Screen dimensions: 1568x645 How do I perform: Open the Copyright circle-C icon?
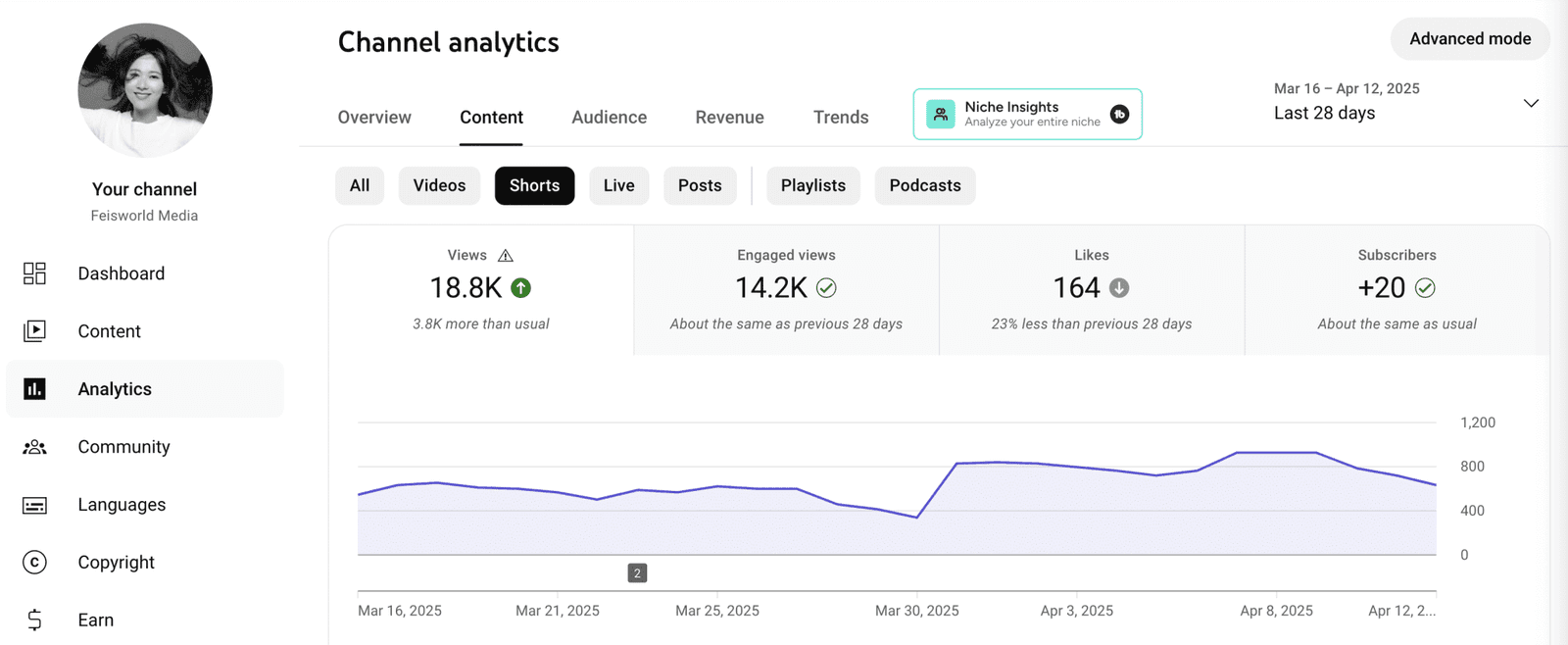(34, 563)
